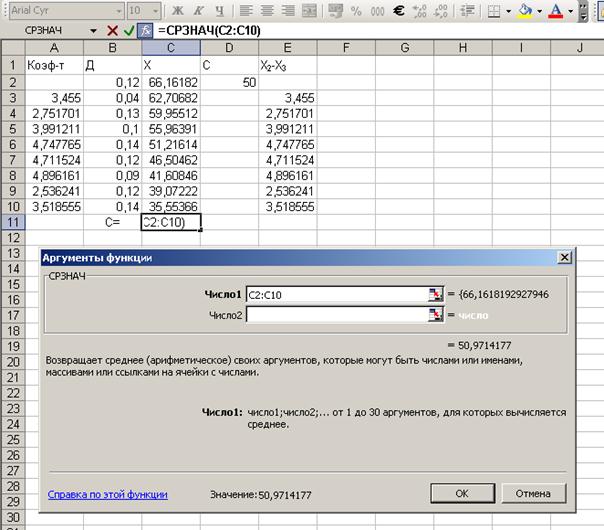Select header cell Коэф-т

click(x=54, y=65)
